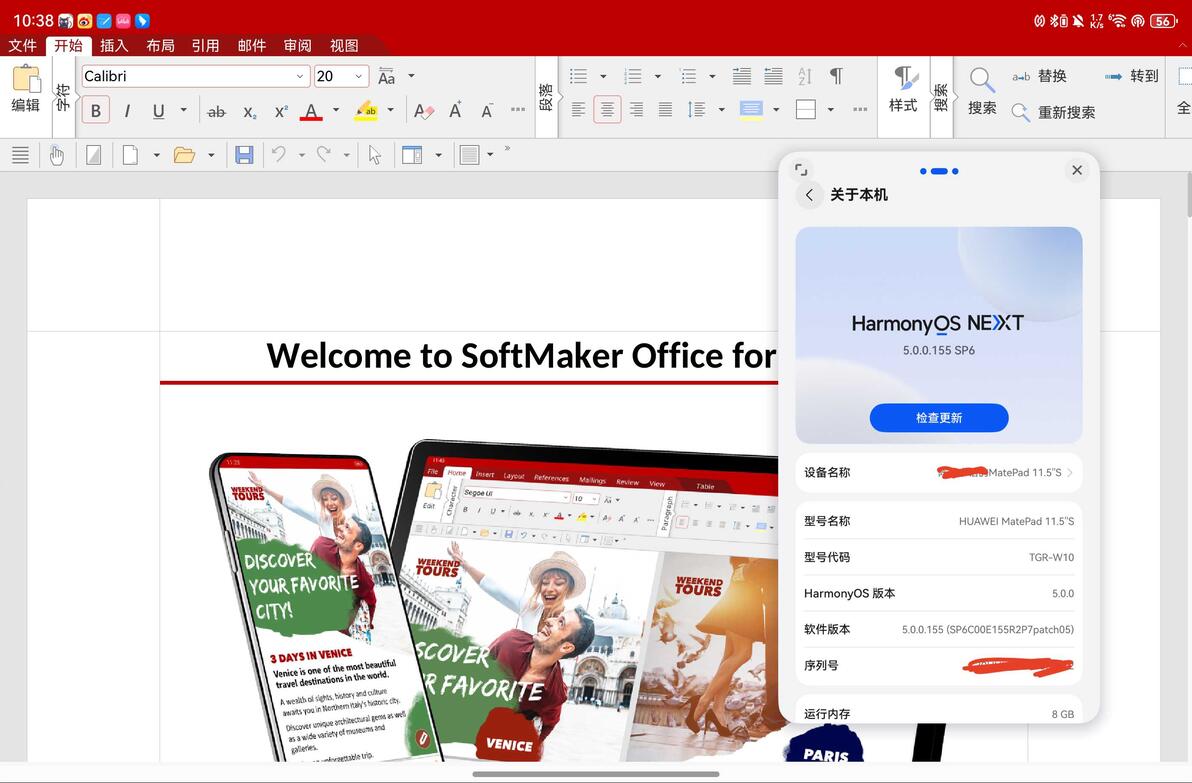
Task: Click the floating window resize corner icon
Action: click(801, 170)
